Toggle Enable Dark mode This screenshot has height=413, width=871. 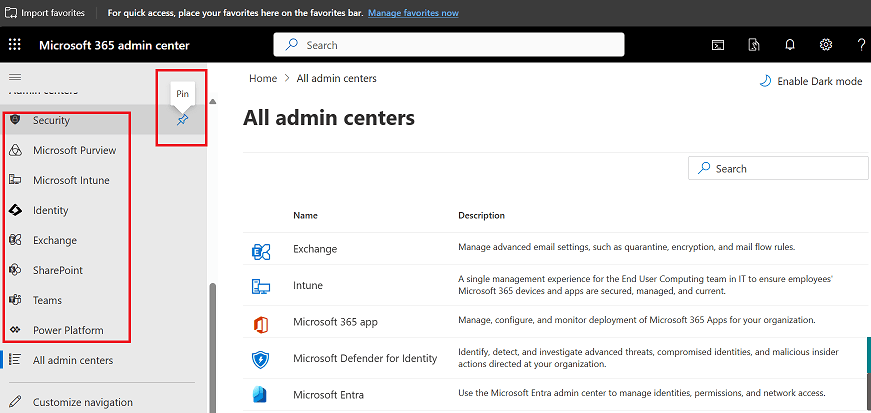[810, 81]
